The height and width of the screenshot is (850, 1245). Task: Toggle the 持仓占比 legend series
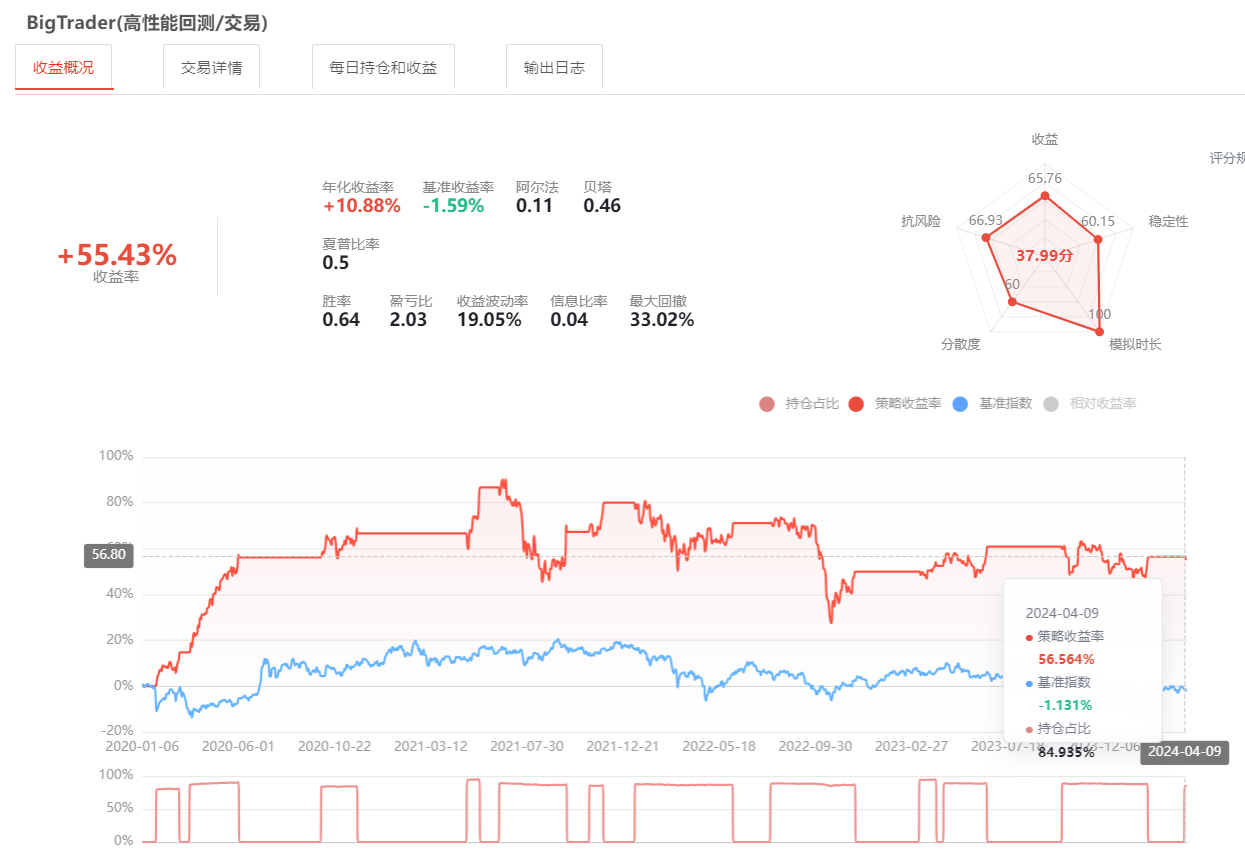pyautogui.click(x=799, y=404)
